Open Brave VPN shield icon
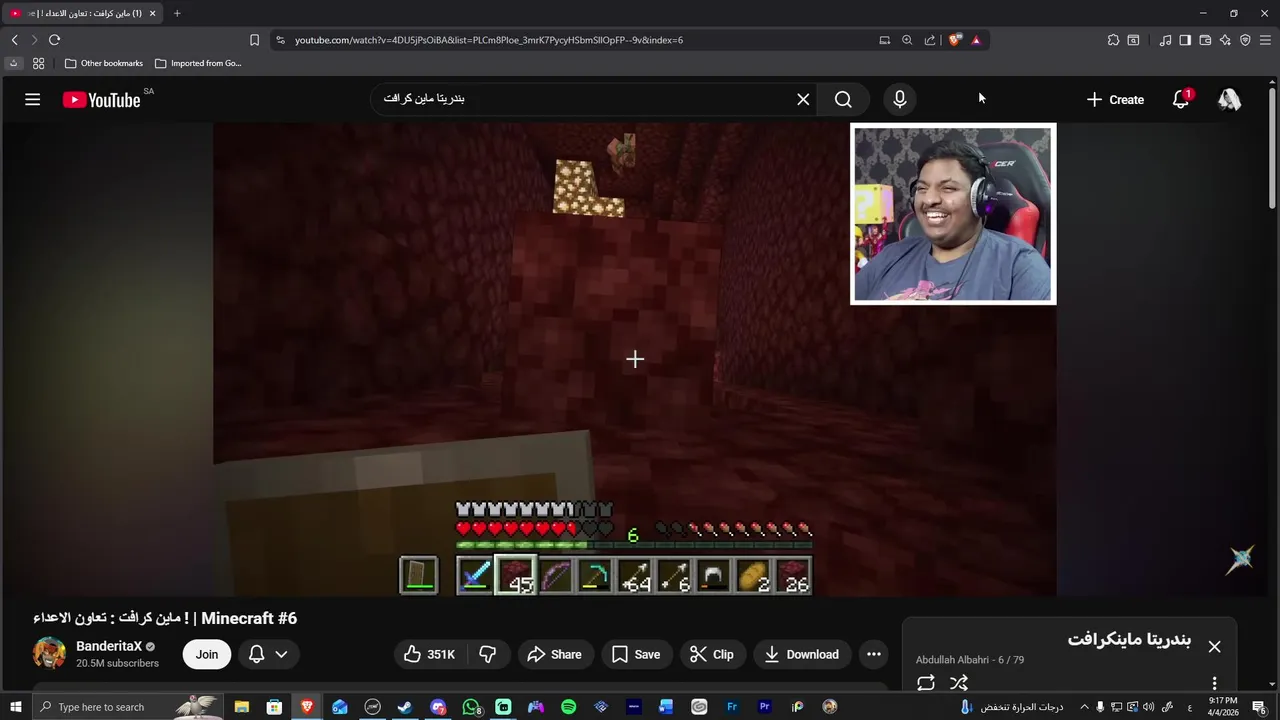The image size is (1280, 720). pyautogui.click(x=1245, y=40)
